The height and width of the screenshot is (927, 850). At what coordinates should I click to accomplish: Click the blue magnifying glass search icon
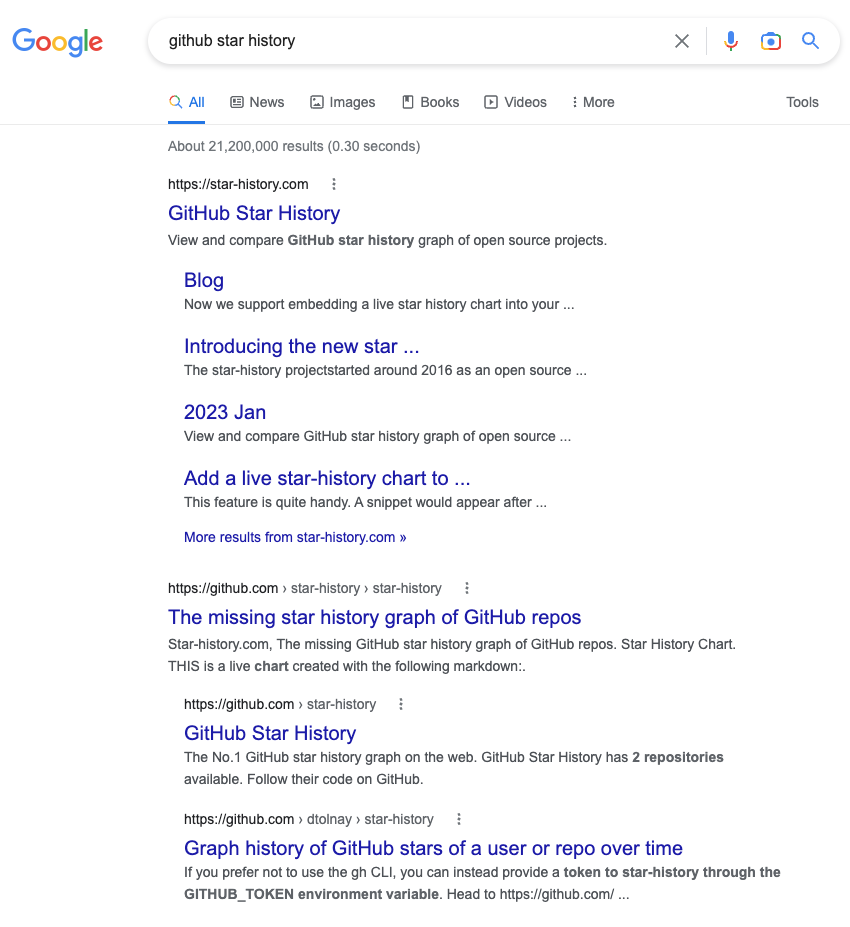tap(810, 41)
